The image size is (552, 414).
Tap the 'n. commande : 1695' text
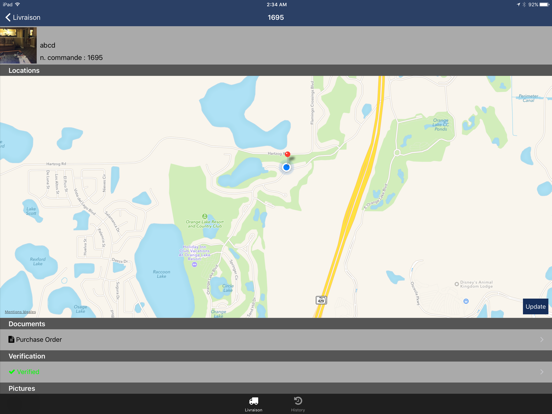pyautogui.click(x=71, y=57)
